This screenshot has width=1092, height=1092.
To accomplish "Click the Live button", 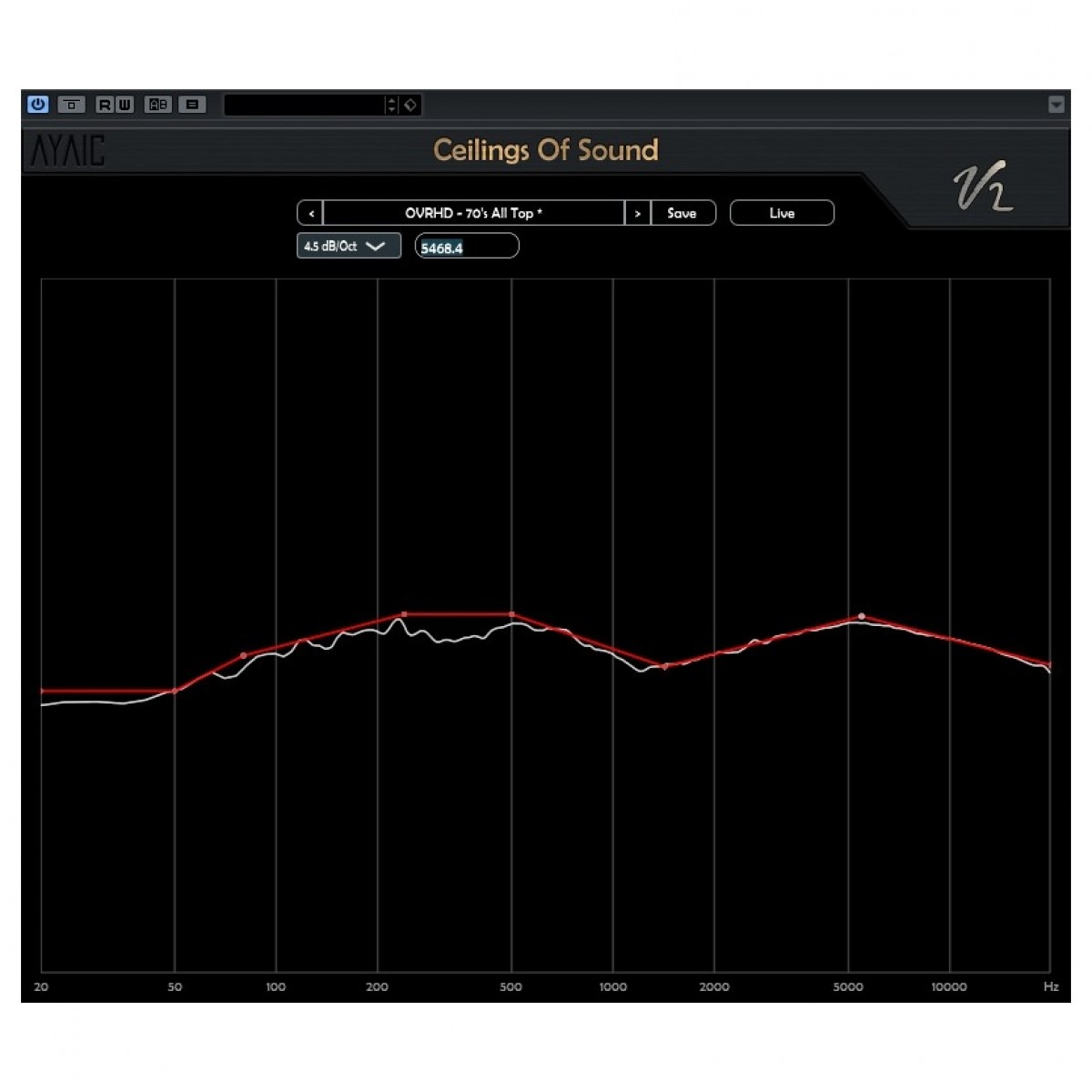I will coord(782,213).
